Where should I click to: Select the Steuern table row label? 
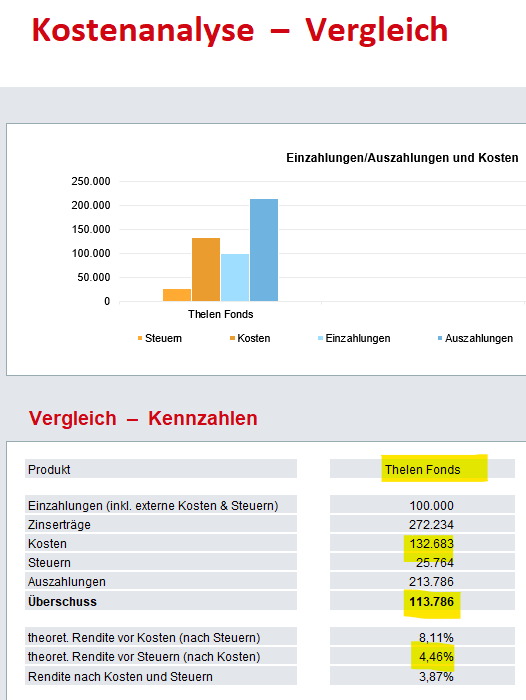point(49,562)
